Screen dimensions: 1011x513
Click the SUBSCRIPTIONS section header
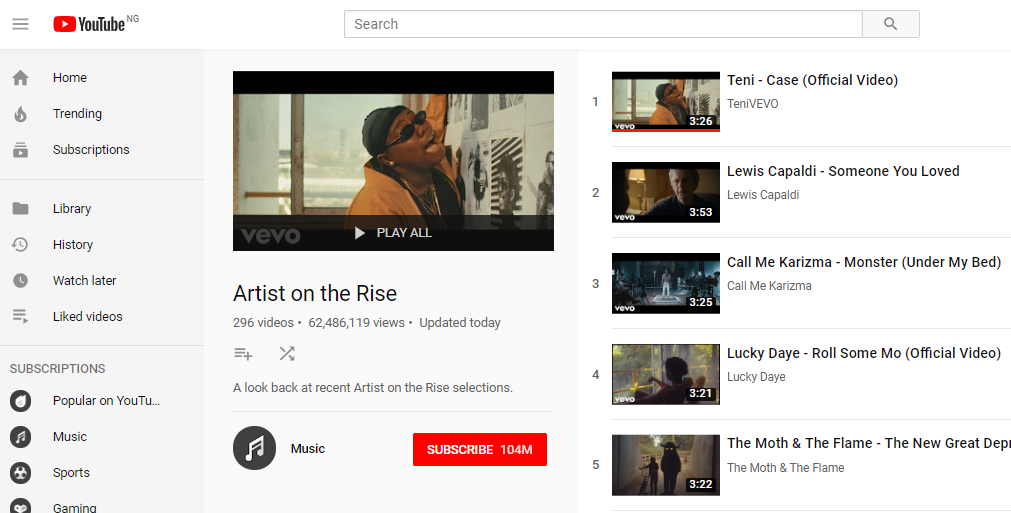57,369
